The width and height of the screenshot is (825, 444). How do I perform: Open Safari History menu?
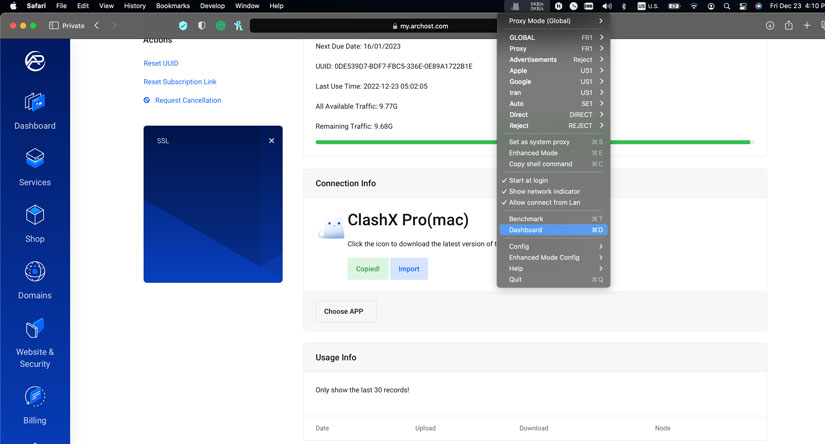pos(135,6)
